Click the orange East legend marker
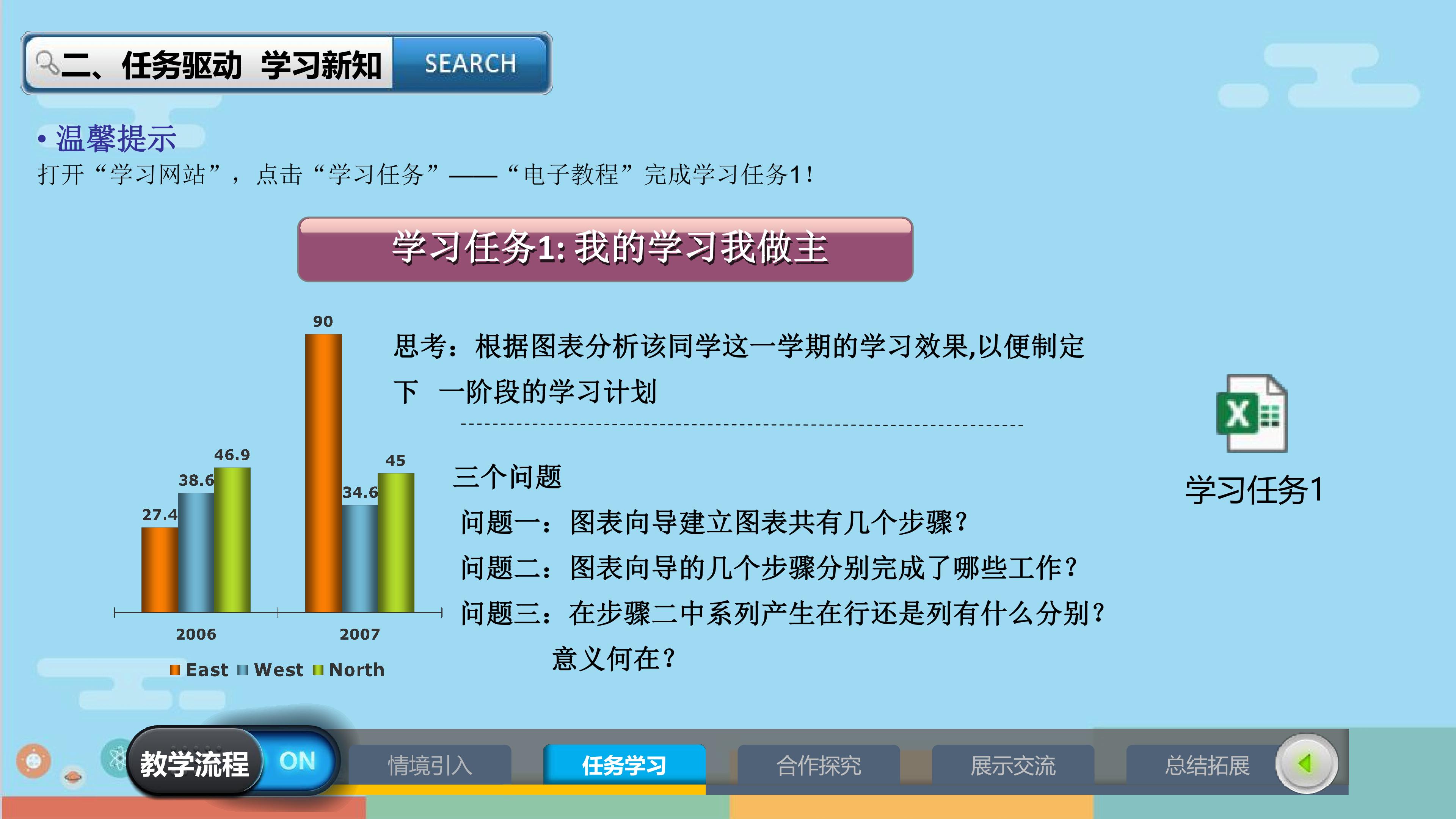 pyautogui.click(x=175, y=670)
